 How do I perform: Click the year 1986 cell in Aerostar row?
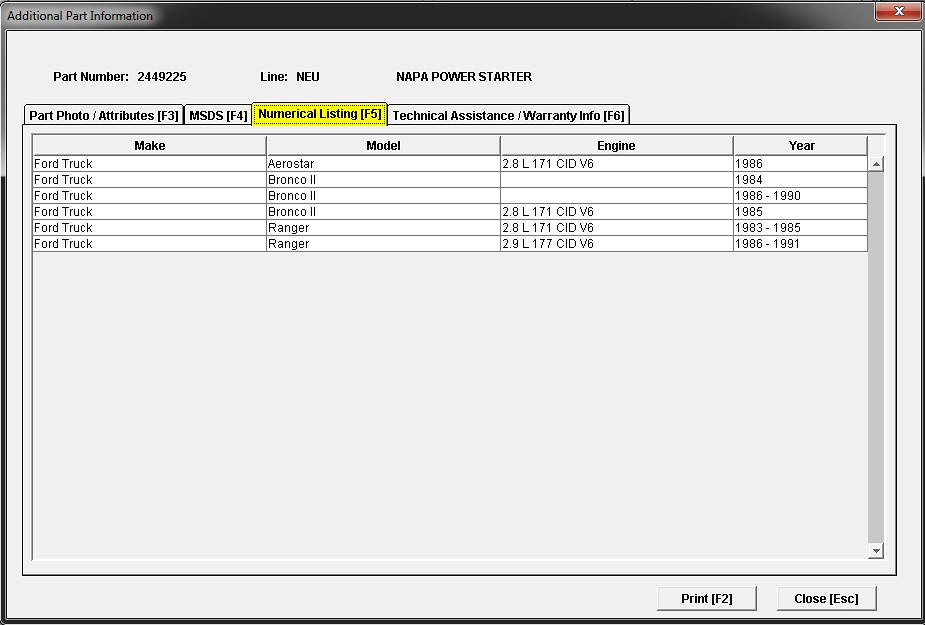click(801, 163)
